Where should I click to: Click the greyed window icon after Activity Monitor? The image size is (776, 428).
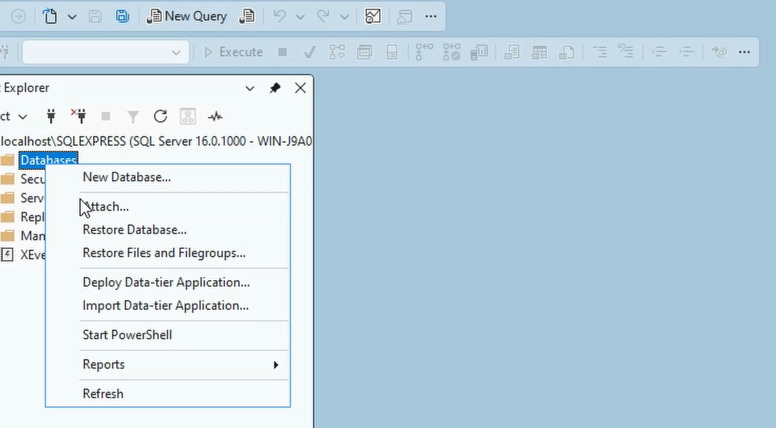click(404, 16)
